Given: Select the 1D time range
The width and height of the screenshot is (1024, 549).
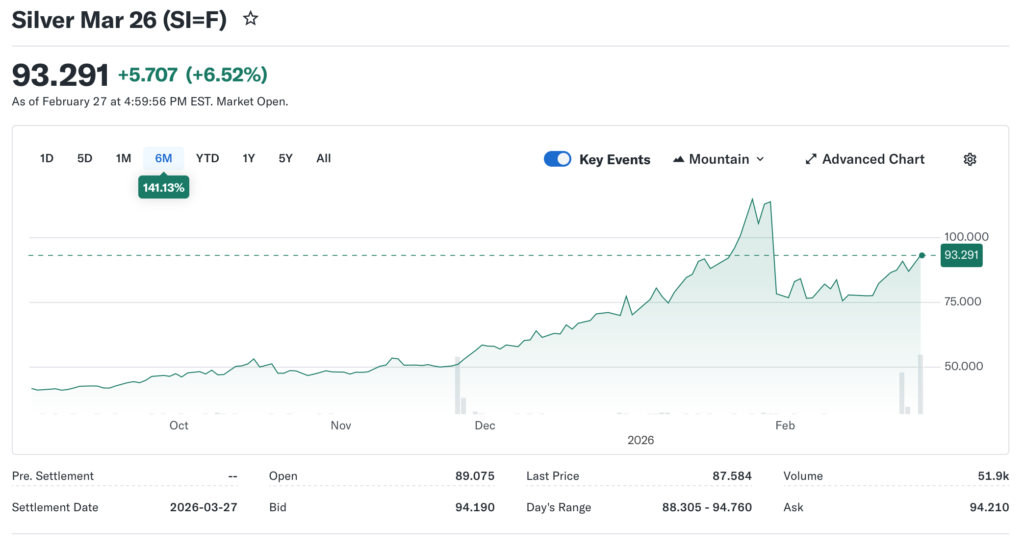Looking at the screenshot, I should pyautogui.click(x=47, y=158).
